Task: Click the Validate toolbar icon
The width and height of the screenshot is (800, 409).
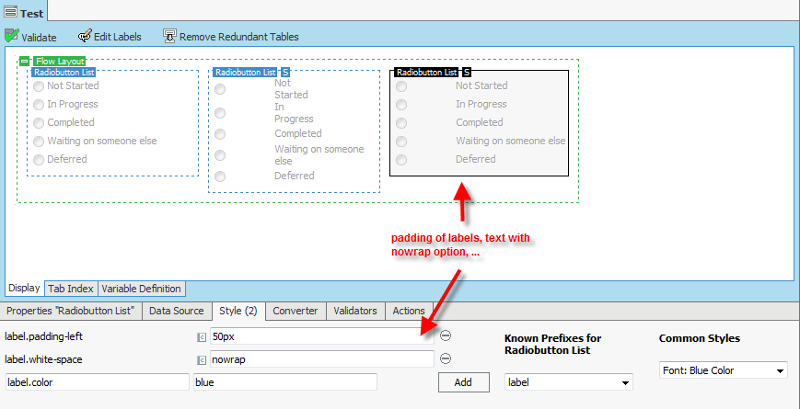Action: tap(11, 36)
